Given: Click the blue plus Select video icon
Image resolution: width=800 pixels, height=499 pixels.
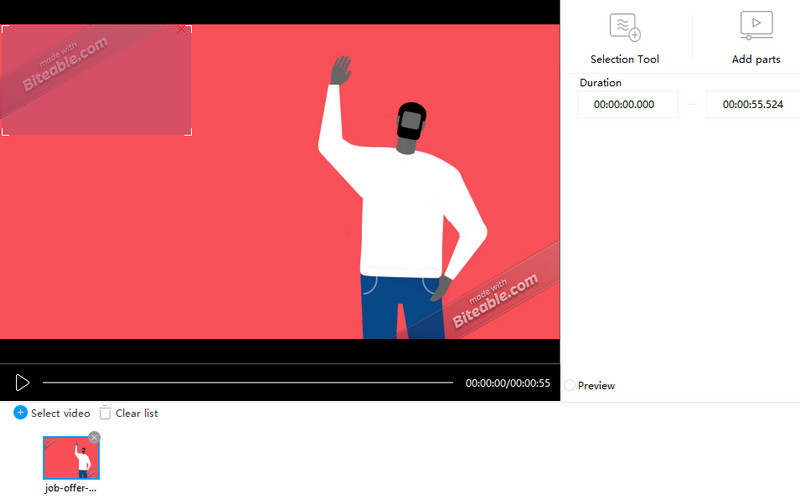Looking at the screenshot, I should point(20,413).
